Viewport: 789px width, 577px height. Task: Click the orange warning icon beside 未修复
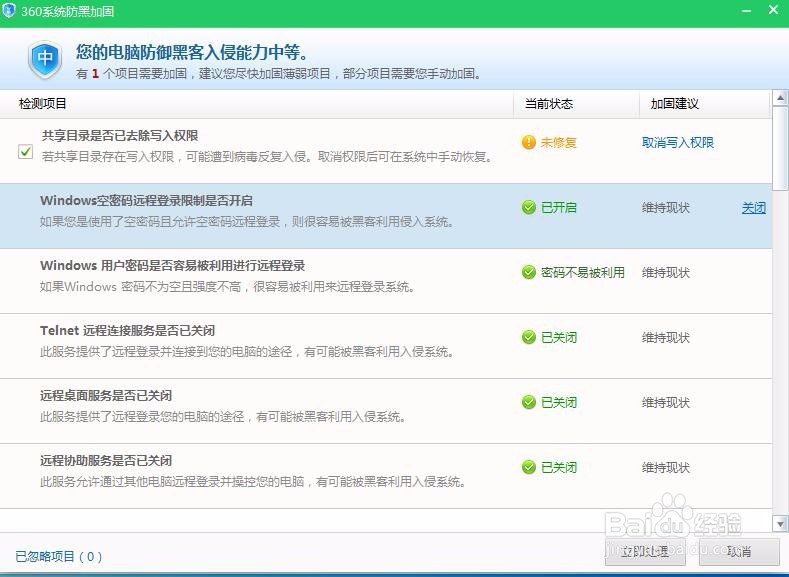pyautogui.click(x=529, y=142)
